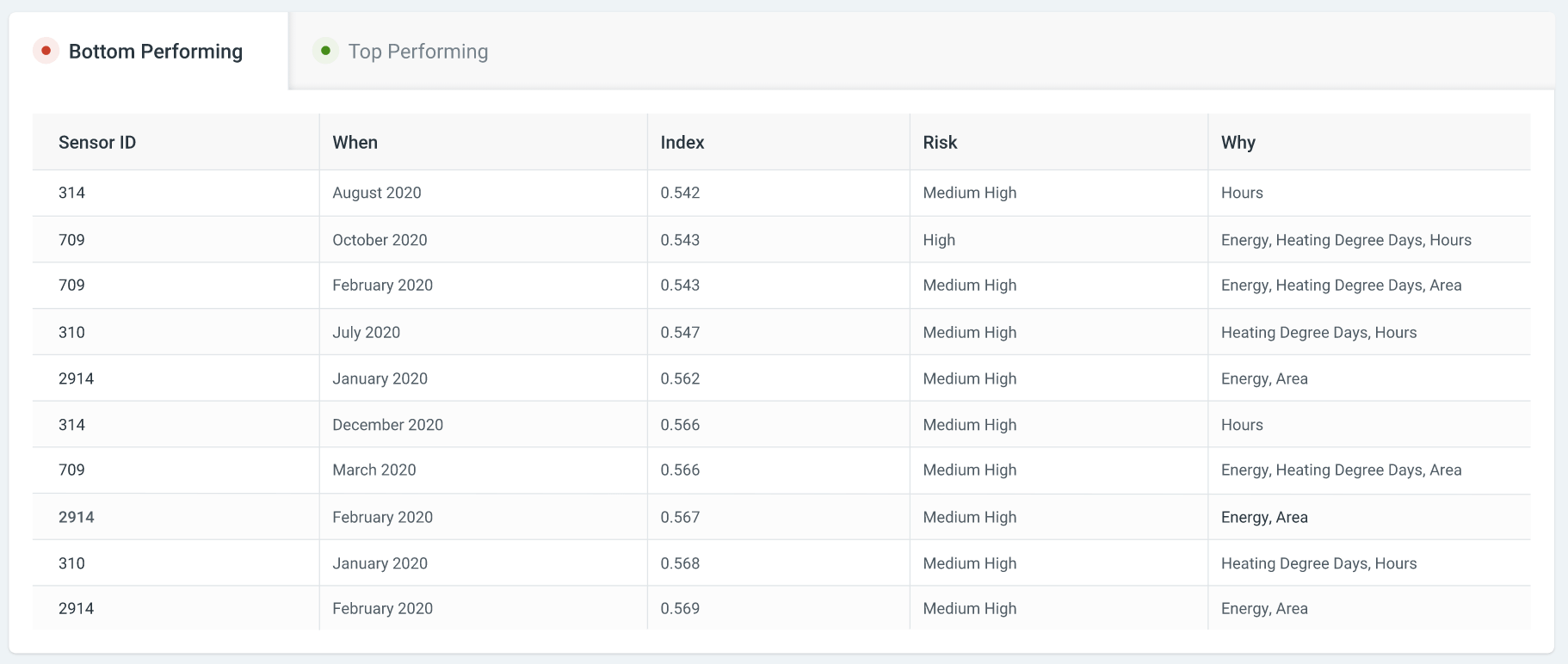Click the August 2020 date cell

(x=377, y=193)
